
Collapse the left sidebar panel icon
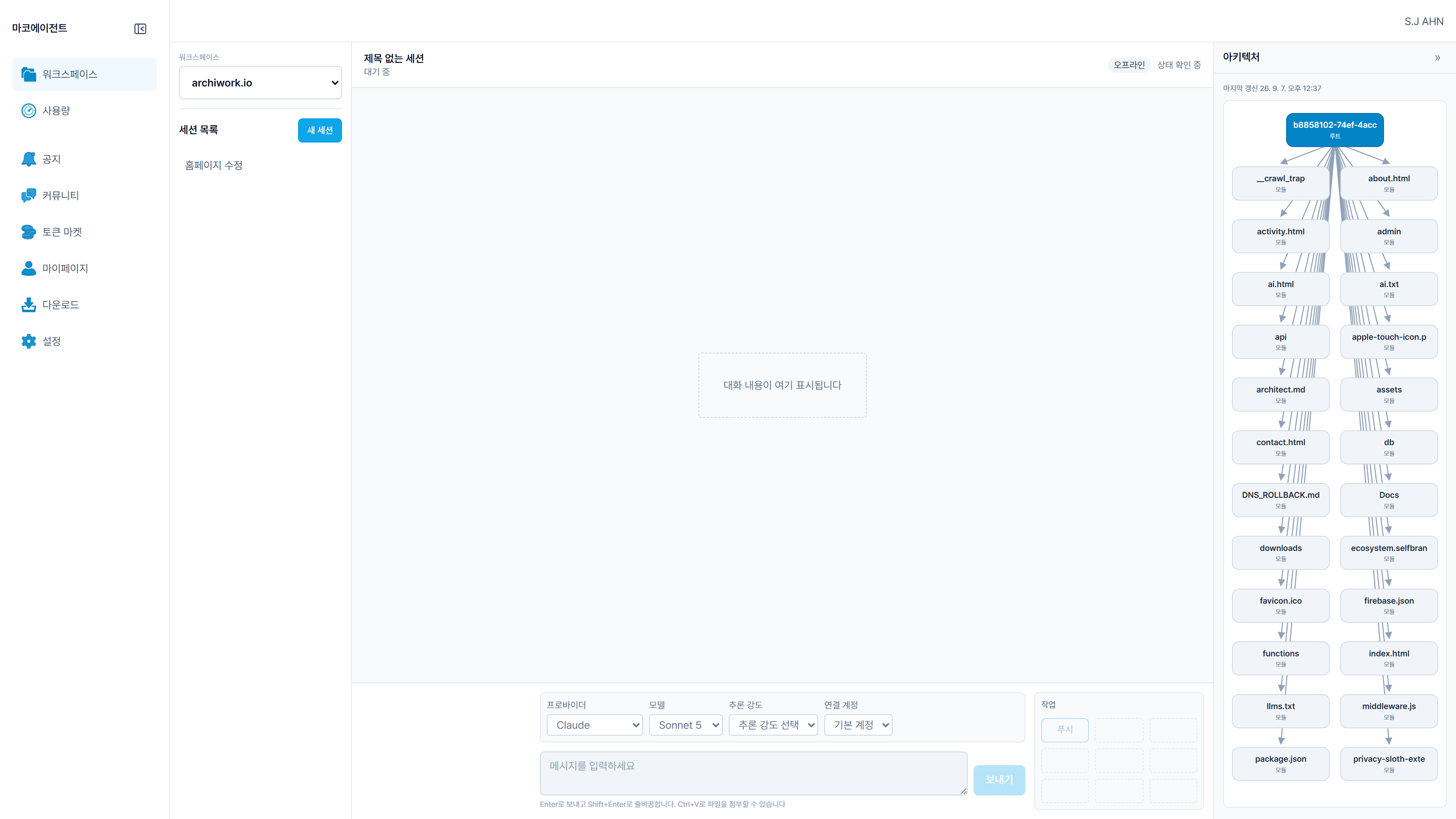[x=140, y=29]
